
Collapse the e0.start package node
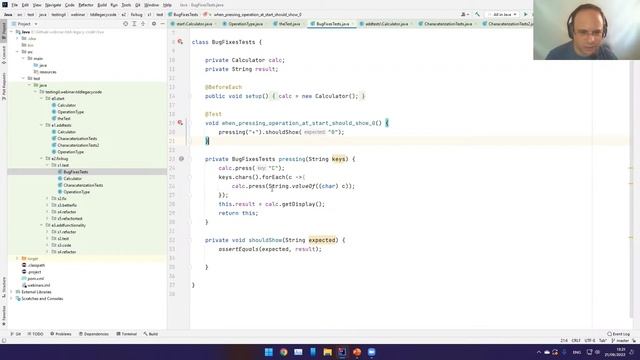click(x=42, y=98)
